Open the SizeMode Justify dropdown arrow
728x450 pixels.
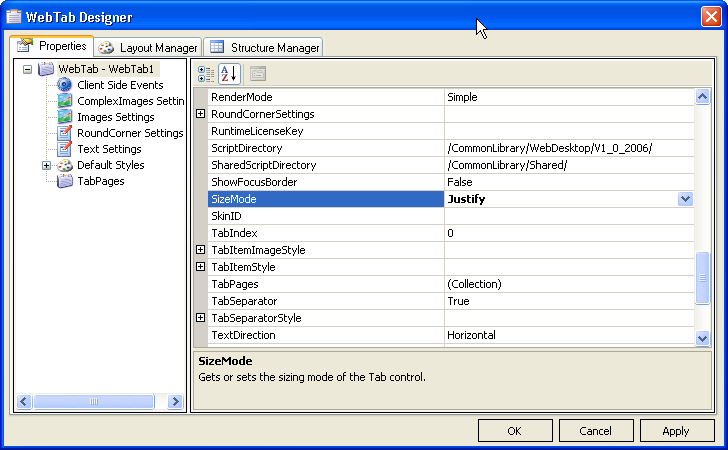(685, 199)
